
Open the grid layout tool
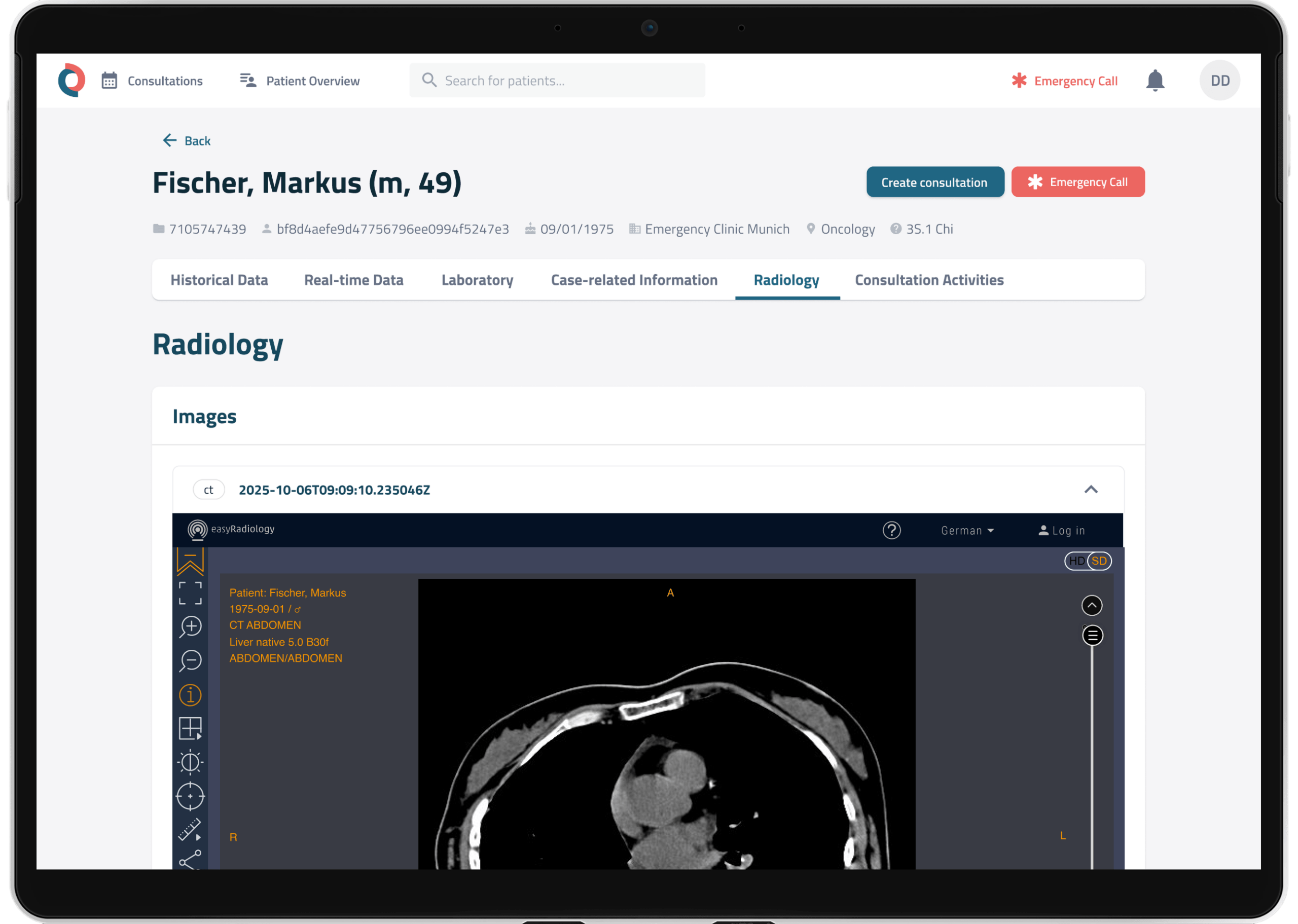(190, 728)
